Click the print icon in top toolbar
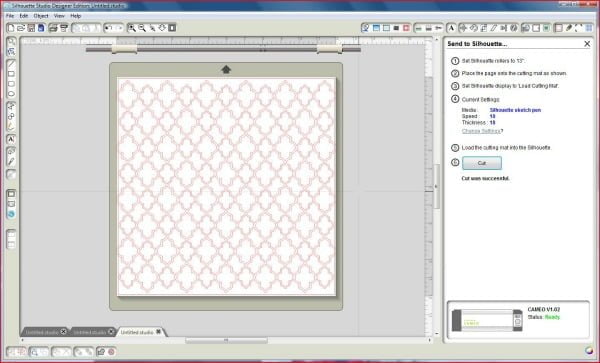This screenshot has width=600, height=363. coord(53,28)
